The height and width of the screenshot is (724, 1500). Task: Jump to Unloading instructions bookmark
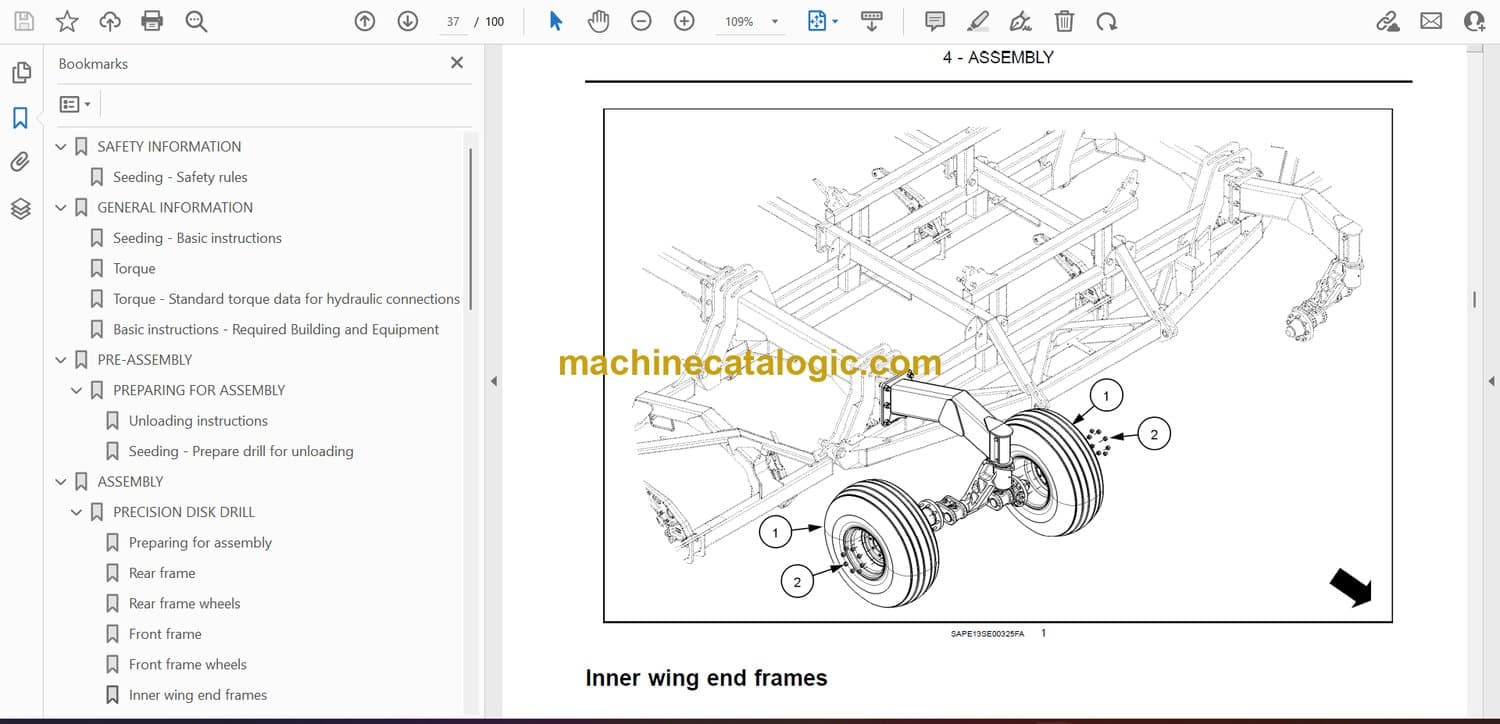pyautogui.click(x=198, y=421)
